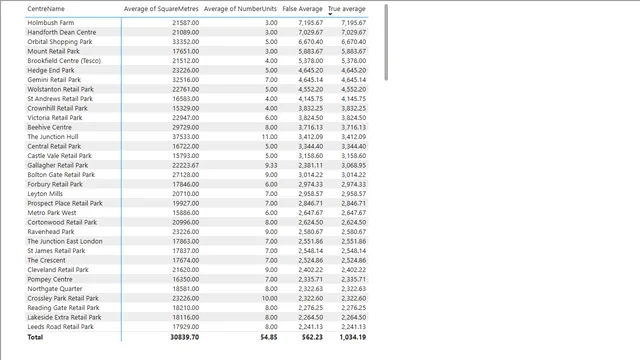Image resolution: width=640 pixels, height=360 pixels.
Task: Select the Reading Gate Retail Park cell
Action: click(63, 308)
